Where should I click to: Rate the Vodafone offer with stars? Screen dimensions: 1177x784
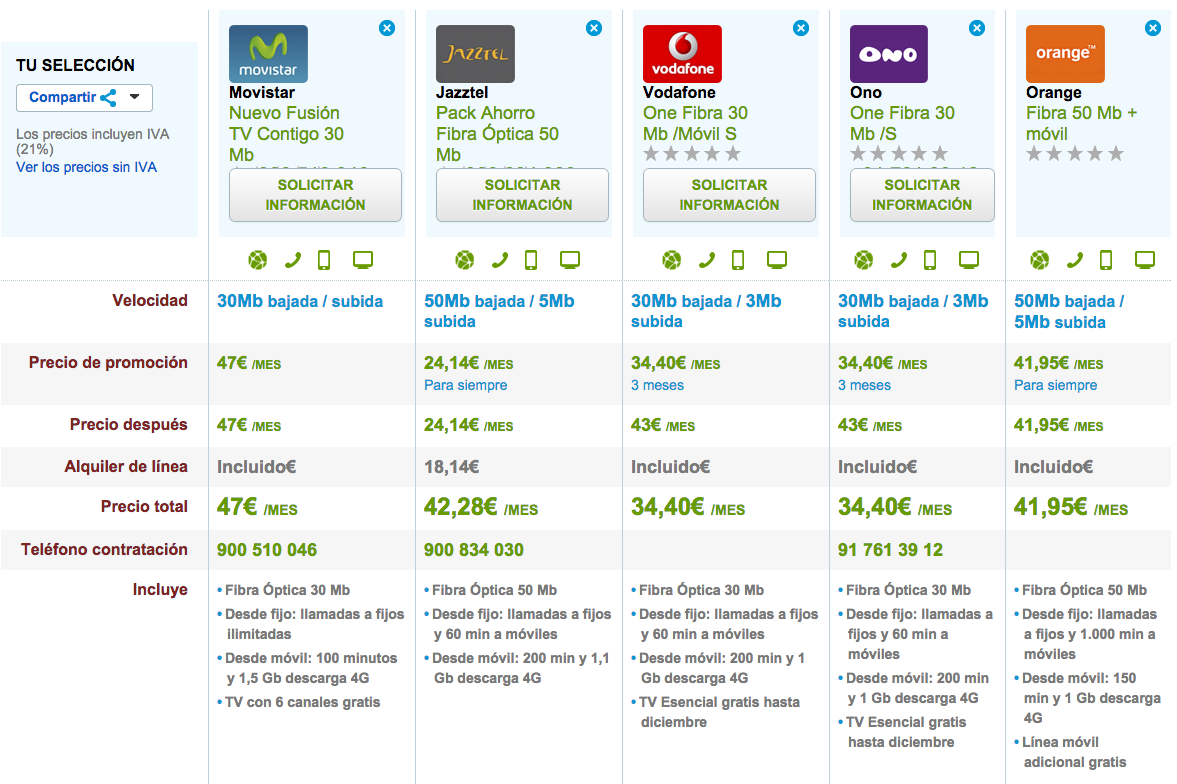tap(692, 154)
